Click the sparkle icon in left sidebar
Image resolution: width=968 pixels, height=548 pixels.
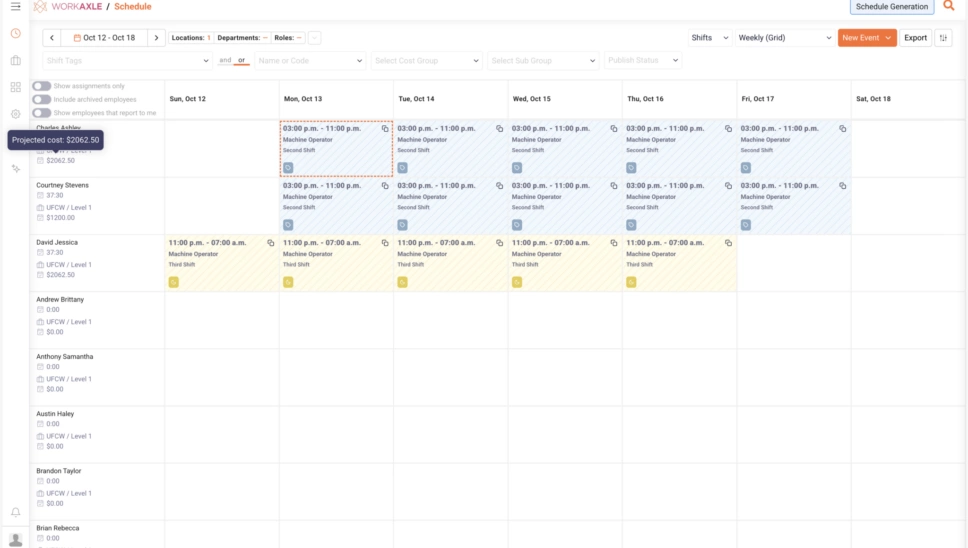(x=15, y=168)
